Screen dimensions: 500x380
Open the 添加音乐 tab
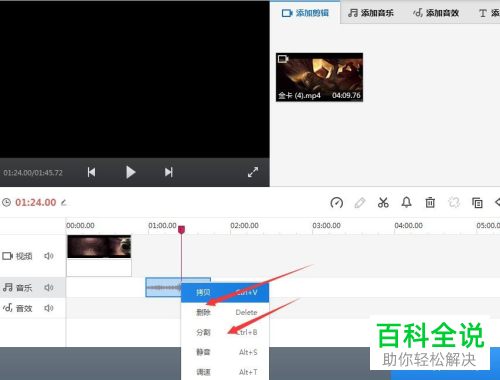(371, 13)
